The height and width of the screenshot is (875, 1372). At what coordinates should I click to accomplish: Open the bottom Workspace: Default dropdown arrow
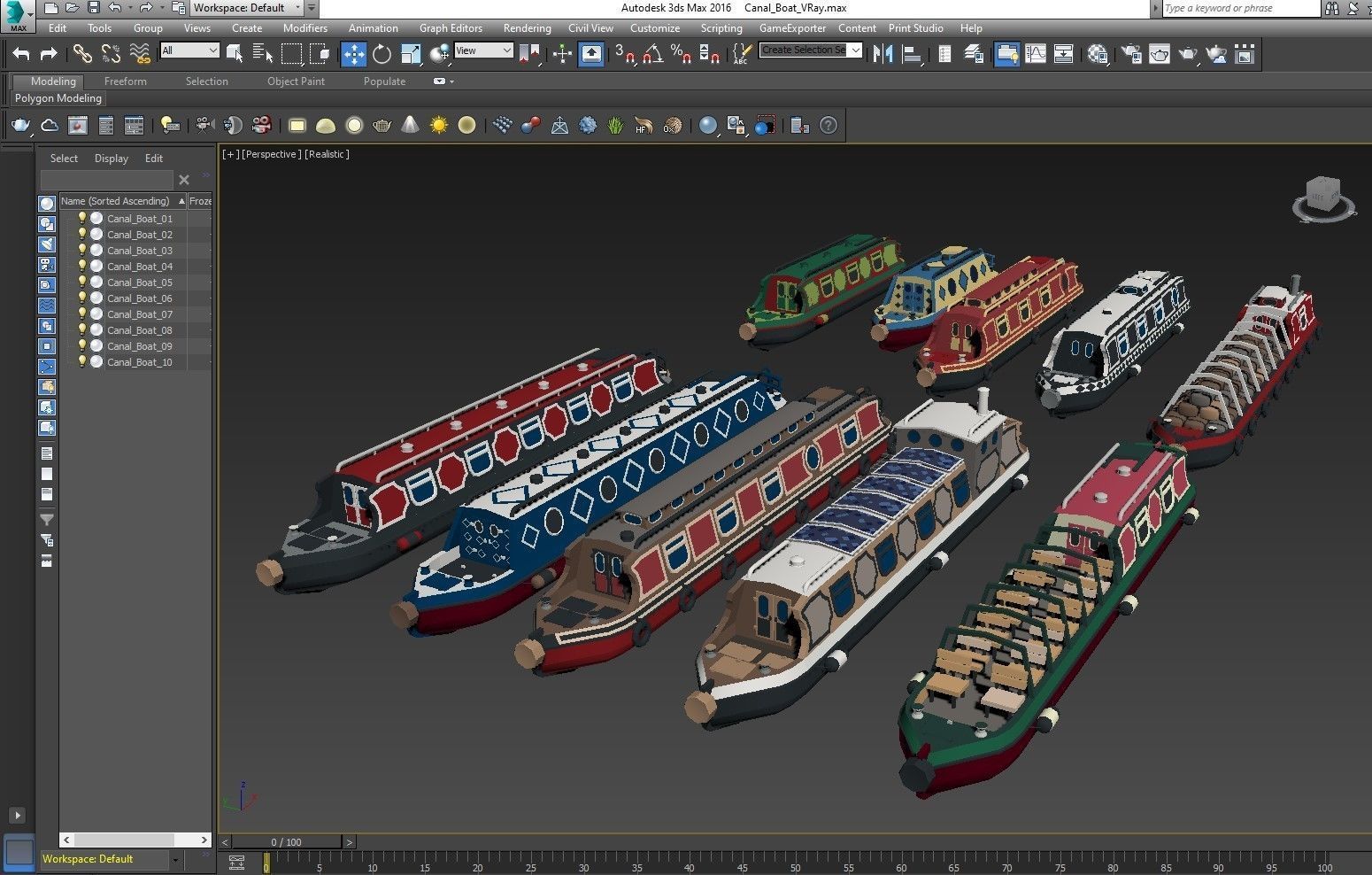pos(175,859)
